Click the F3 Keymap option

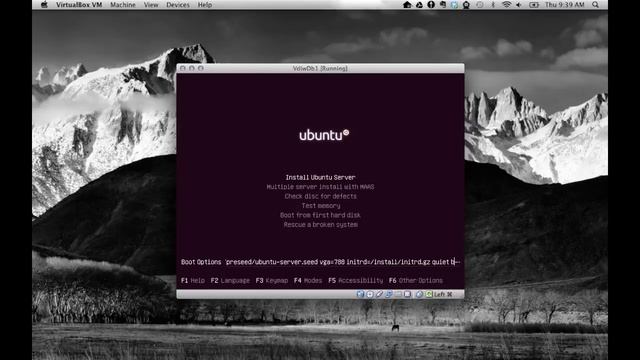272,280
